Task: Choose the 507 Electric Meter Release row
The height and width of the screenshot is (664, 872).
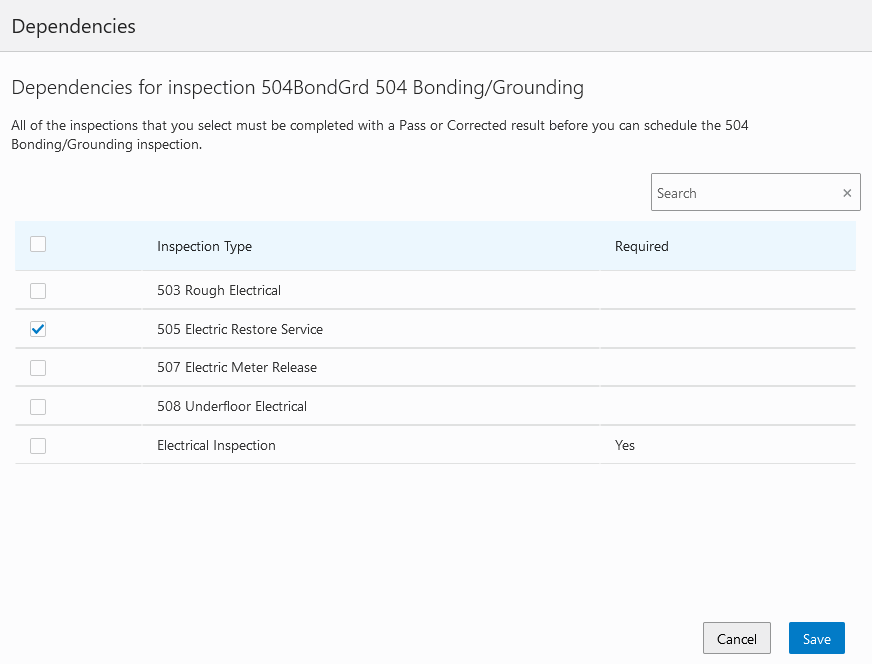Action: [236, 368]
